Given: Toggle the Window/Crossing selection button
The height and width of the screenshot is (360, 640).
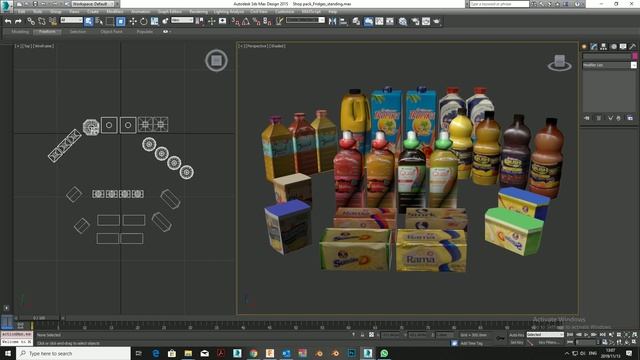Looking at the screenshot, I should click(x=120, y=21).
